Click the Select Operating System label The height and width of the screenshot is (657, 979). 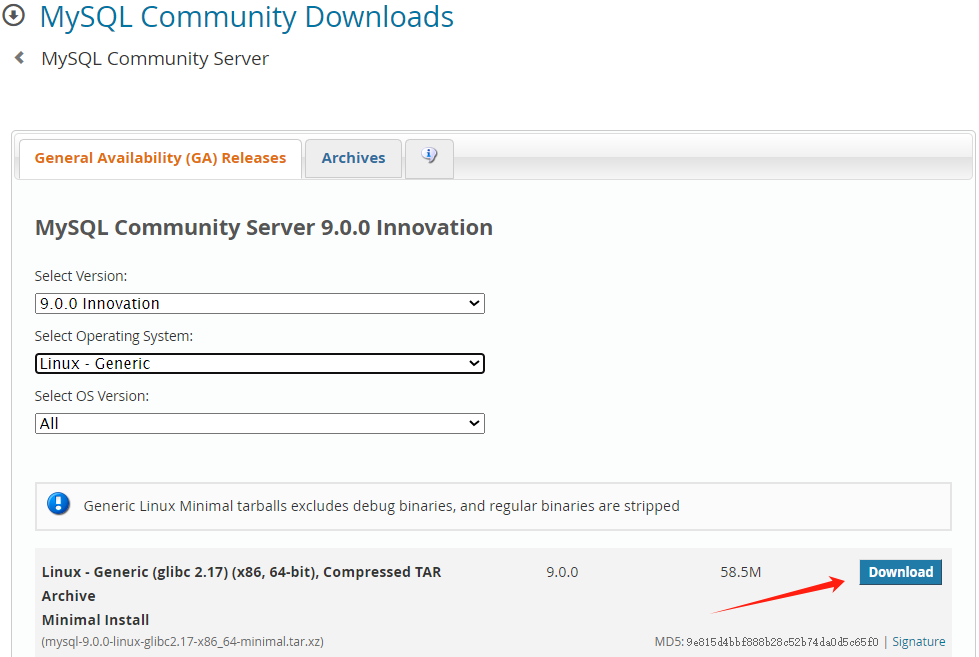point(114,336)
